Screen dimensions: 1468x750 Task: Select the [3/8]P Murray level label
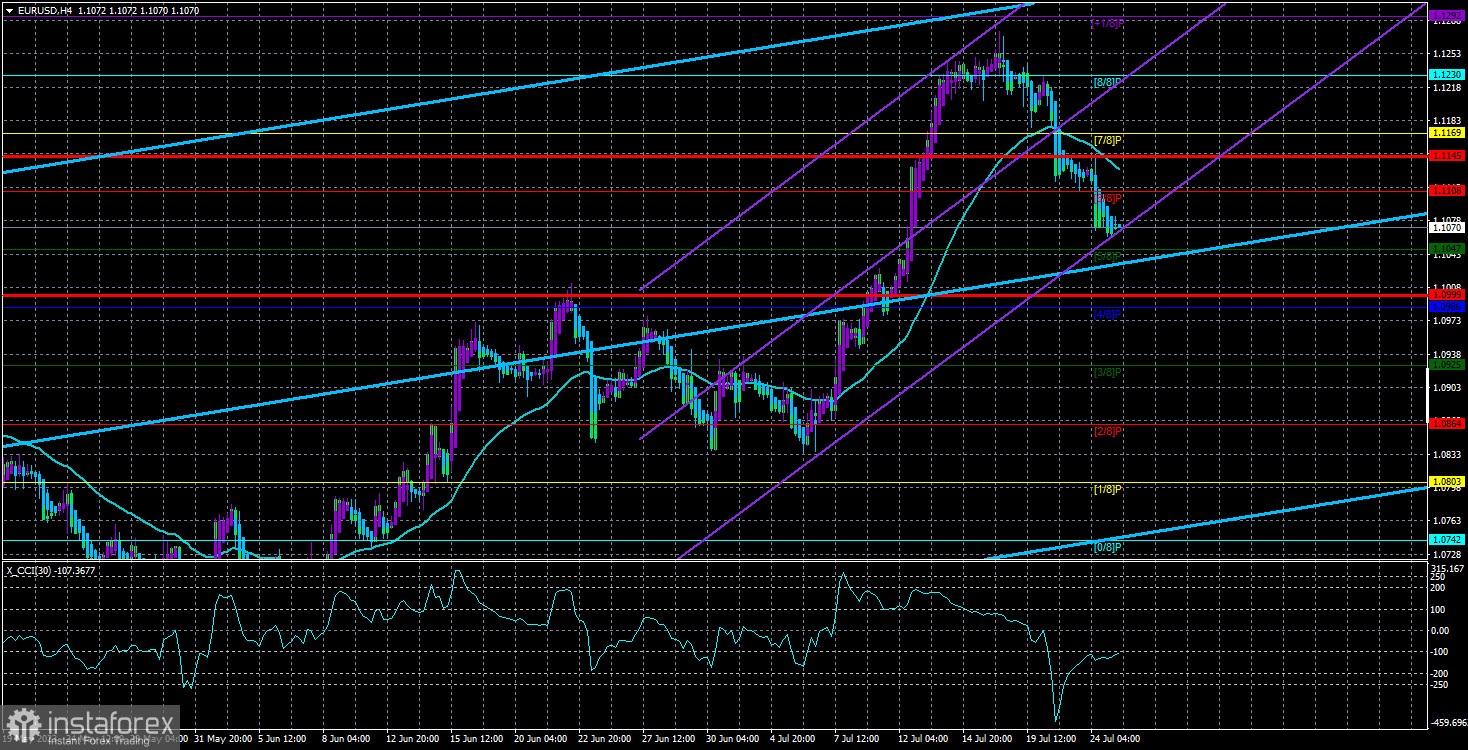1106,372
